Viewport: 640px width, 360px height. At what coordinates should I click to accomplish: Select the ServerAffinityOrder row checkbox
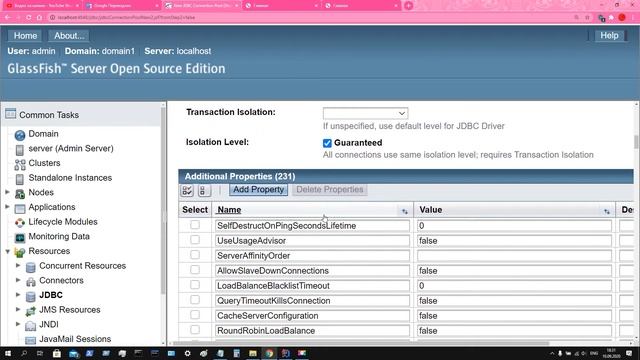click(195, 255)
